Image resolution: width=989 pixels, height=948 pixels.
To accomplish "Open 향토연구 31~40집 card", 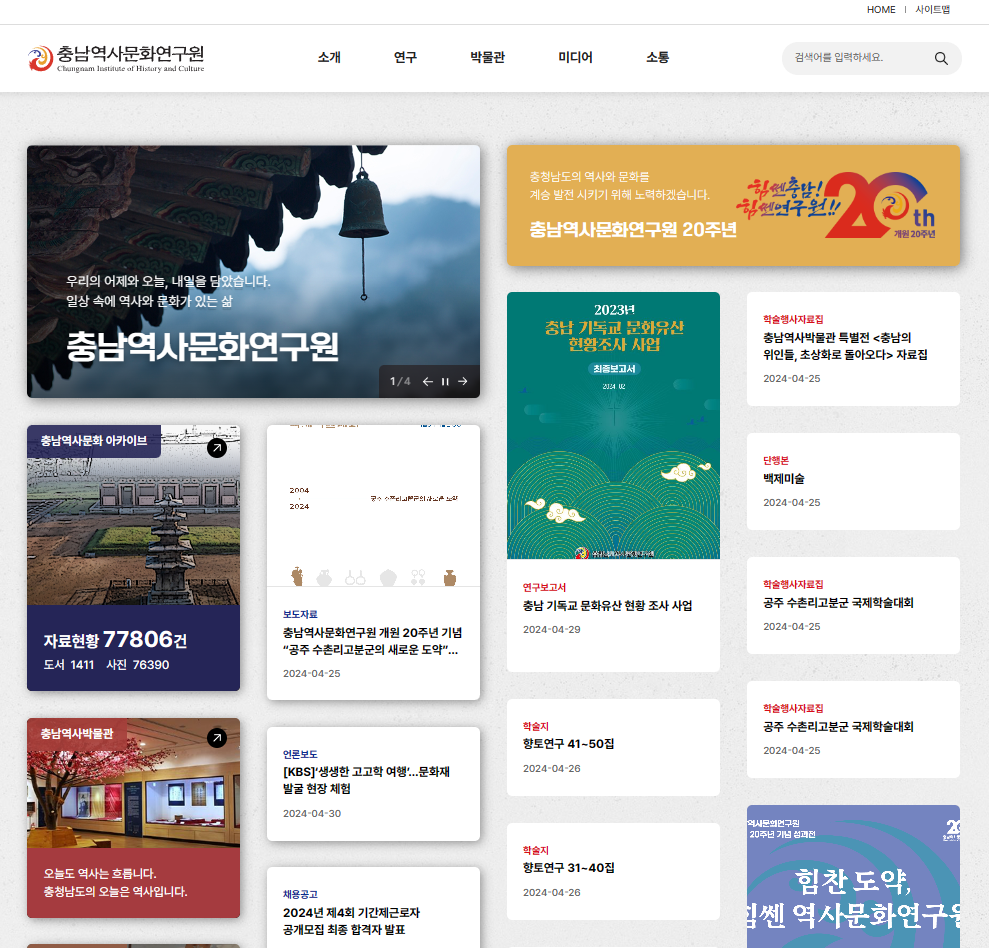I will [613, 871].
